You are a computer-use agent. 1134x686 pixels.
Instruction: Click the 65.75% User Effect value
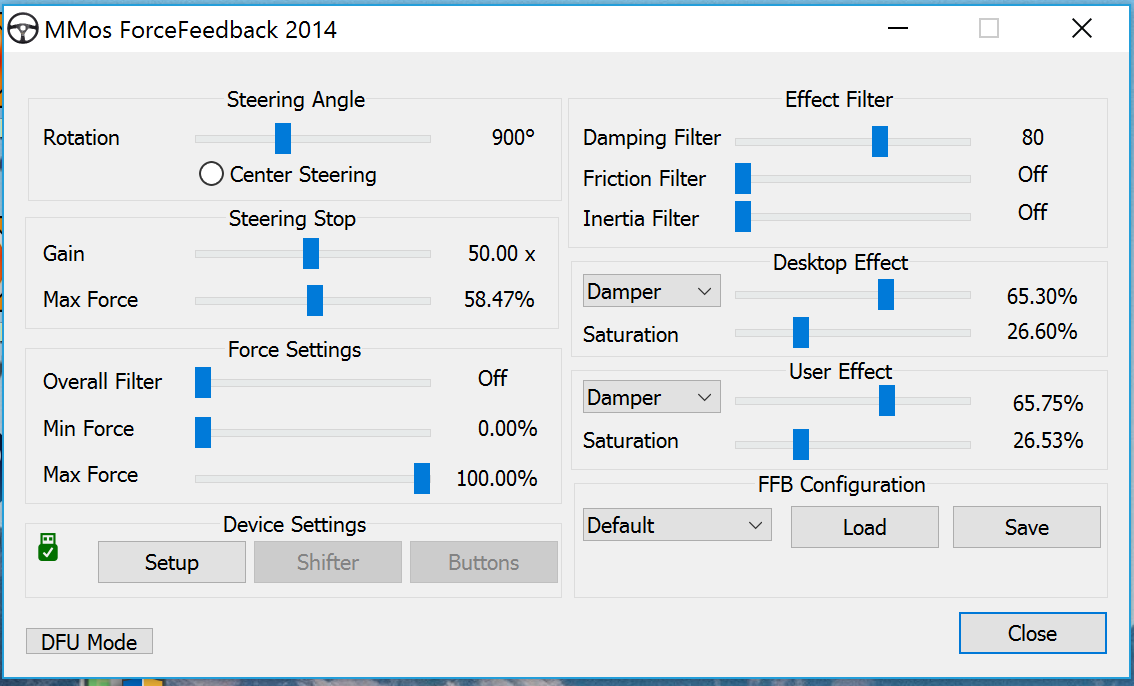[x=1048, y=403]
